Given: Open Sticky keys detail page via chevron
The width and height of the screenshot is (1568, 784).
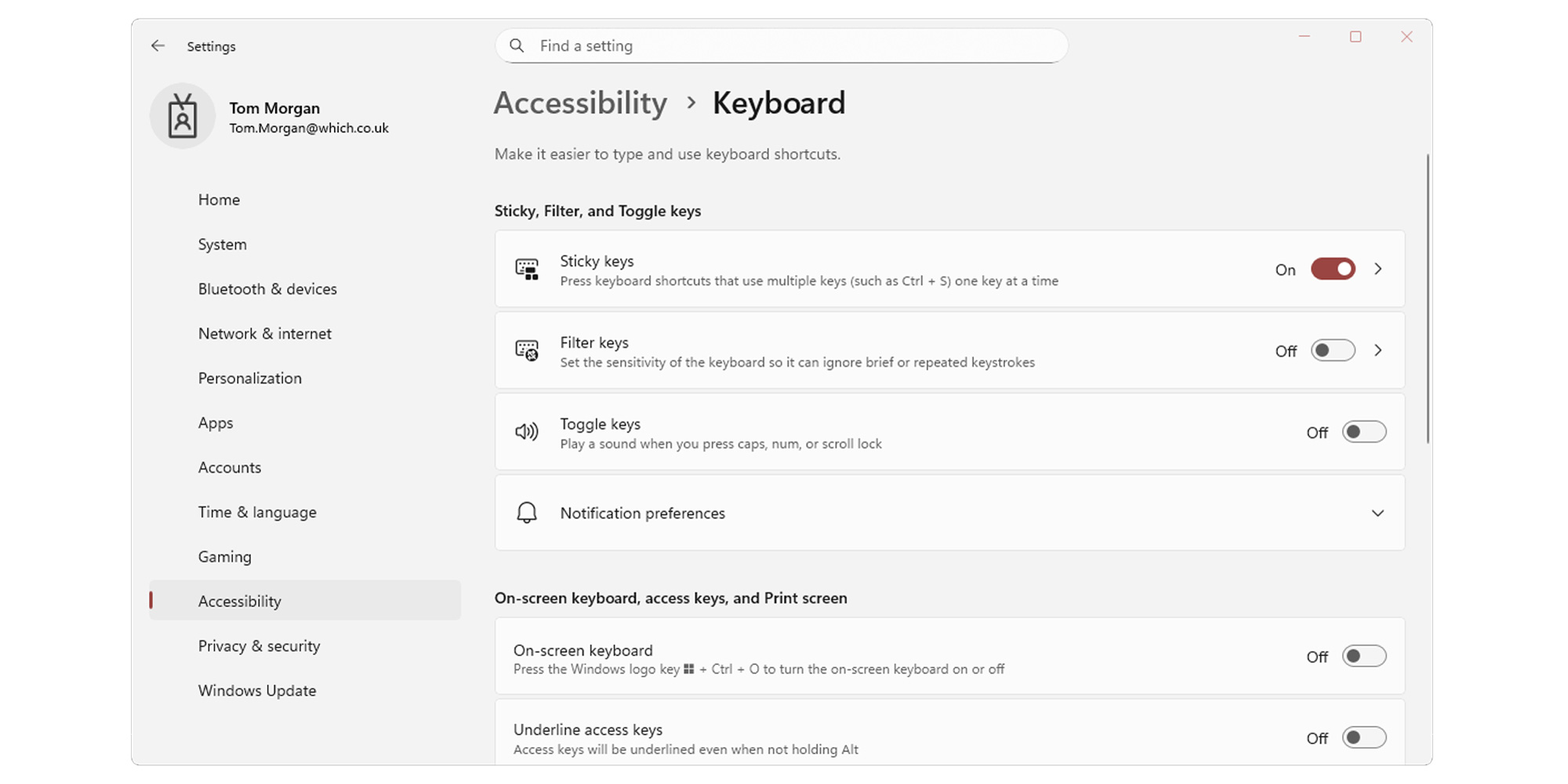Looking at the screenshot, I should (1378, 269).
